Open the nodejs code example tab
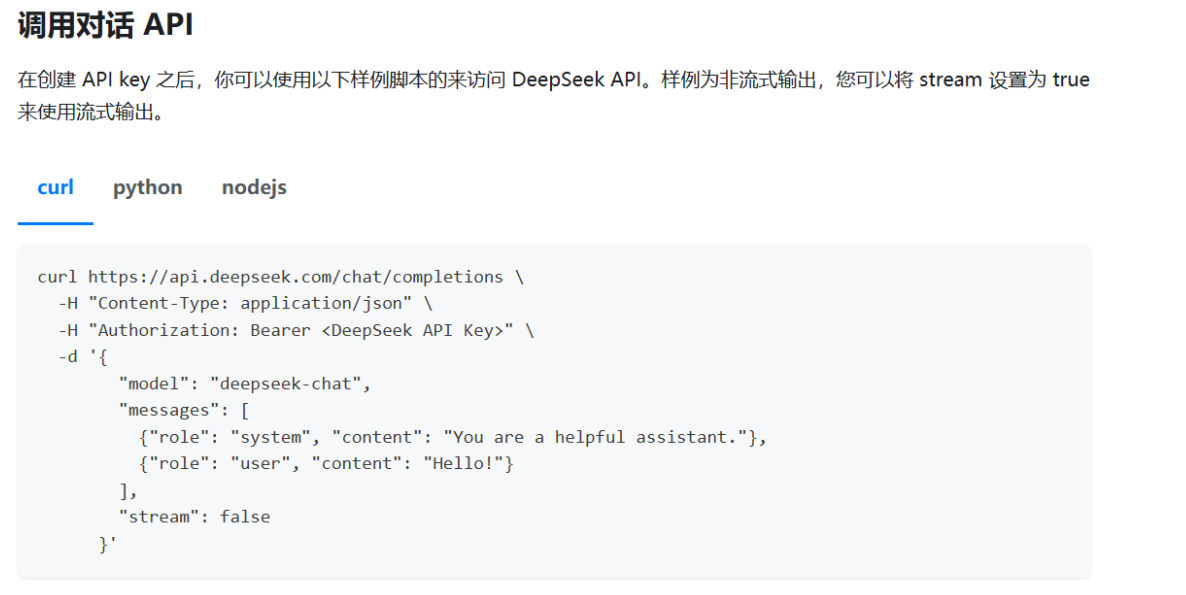The image size is (1186, 595). [x=254, y=188]
